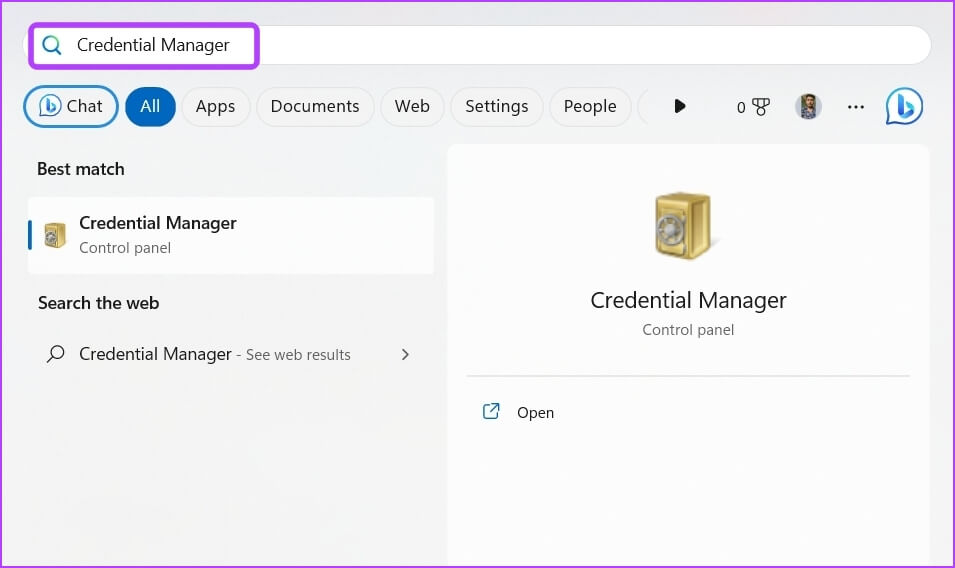Expand web results with the chevron arrow
The image size is (955, 568).
coord(405,354)
